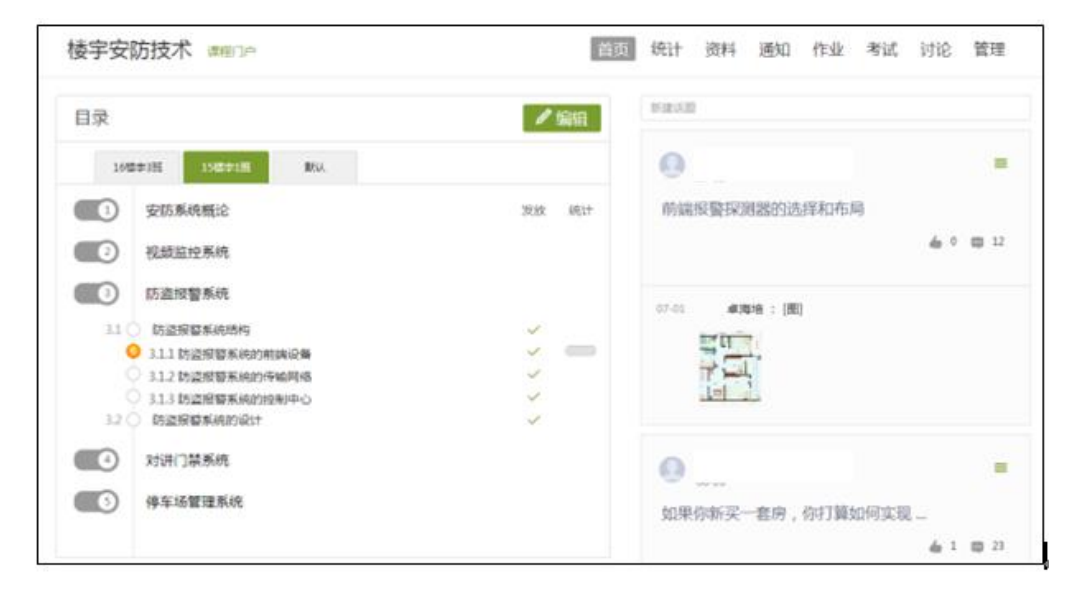Open the floor plan image thumbnail

pos(729,366)
